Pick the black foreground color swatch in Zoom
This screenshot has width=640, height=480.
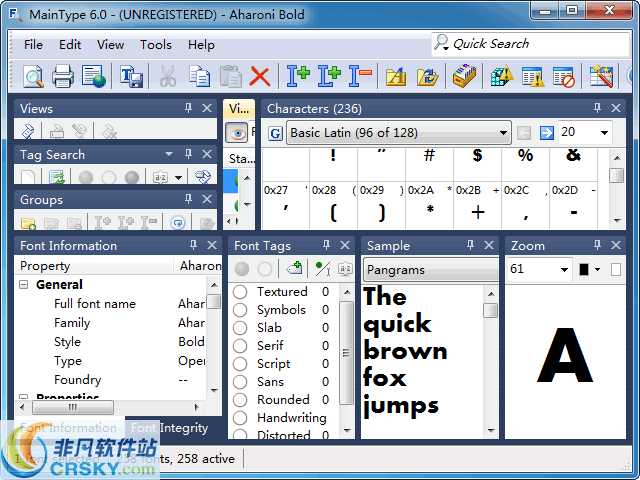click(584, 269)
